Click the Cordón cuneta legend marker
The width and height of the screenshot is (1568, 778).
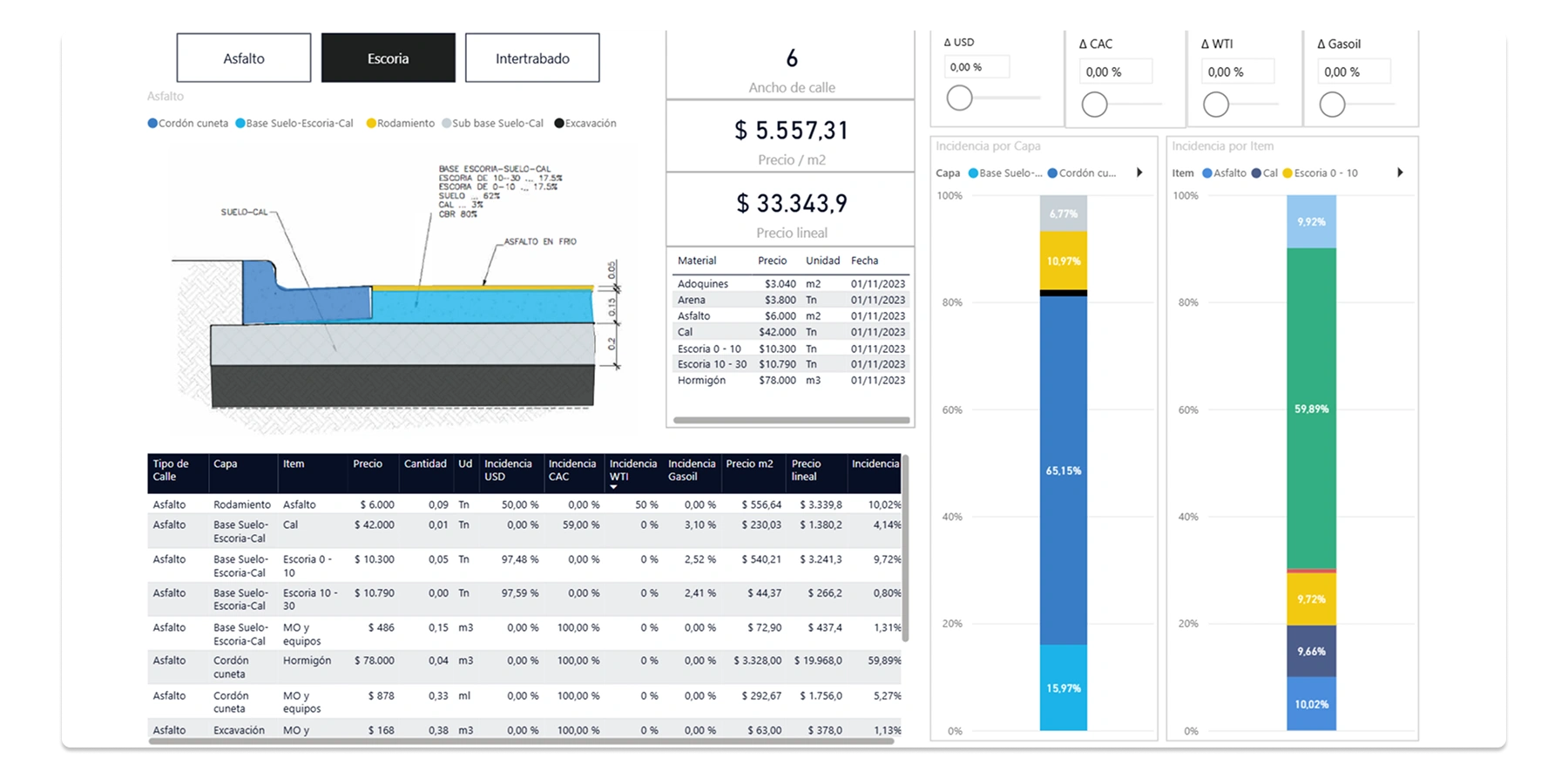point(153,124)
